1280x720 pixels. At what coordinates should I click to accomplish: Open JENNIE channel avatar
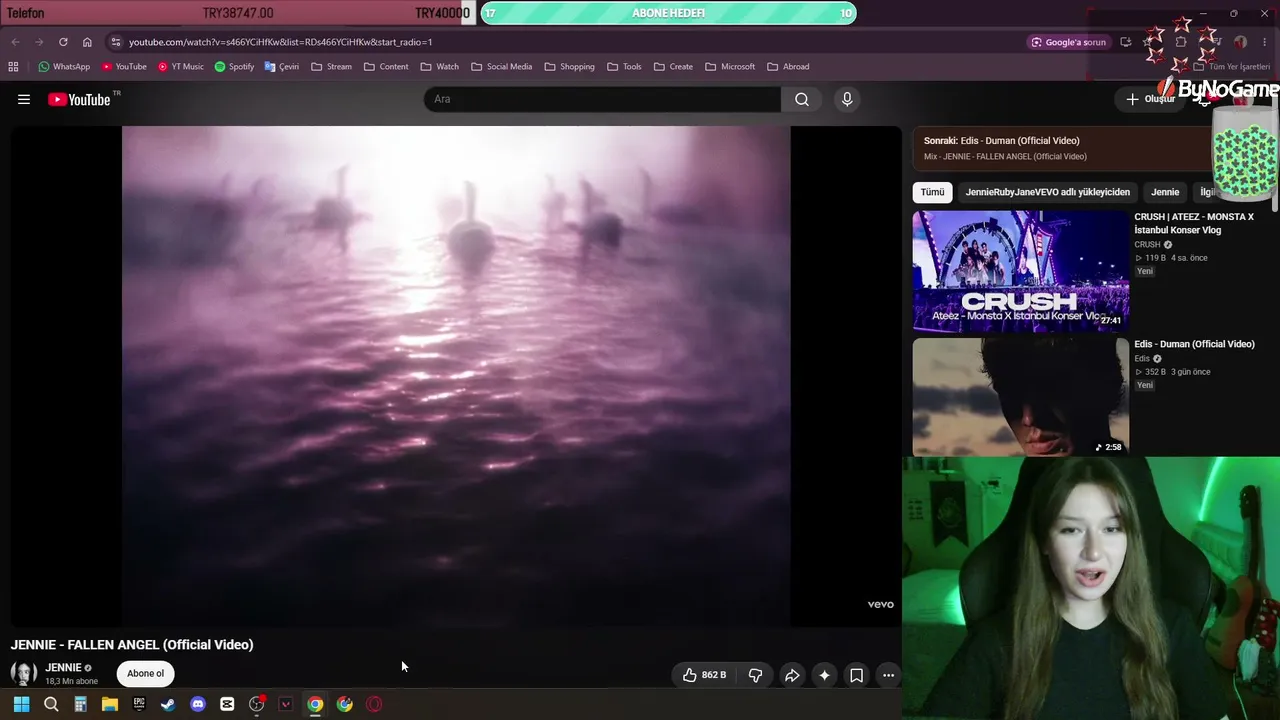coord(24,674)
